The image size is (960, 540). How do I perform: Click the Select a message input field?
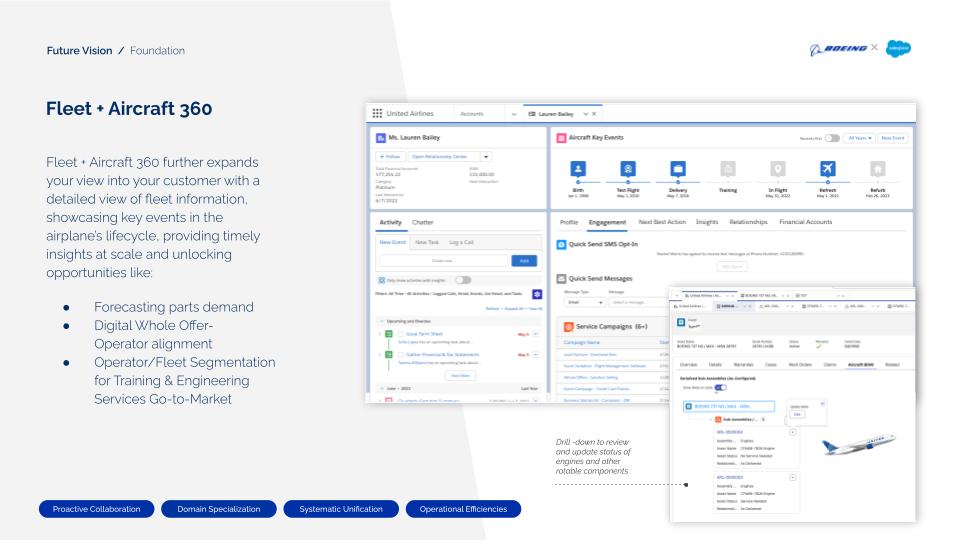point(637,302)
